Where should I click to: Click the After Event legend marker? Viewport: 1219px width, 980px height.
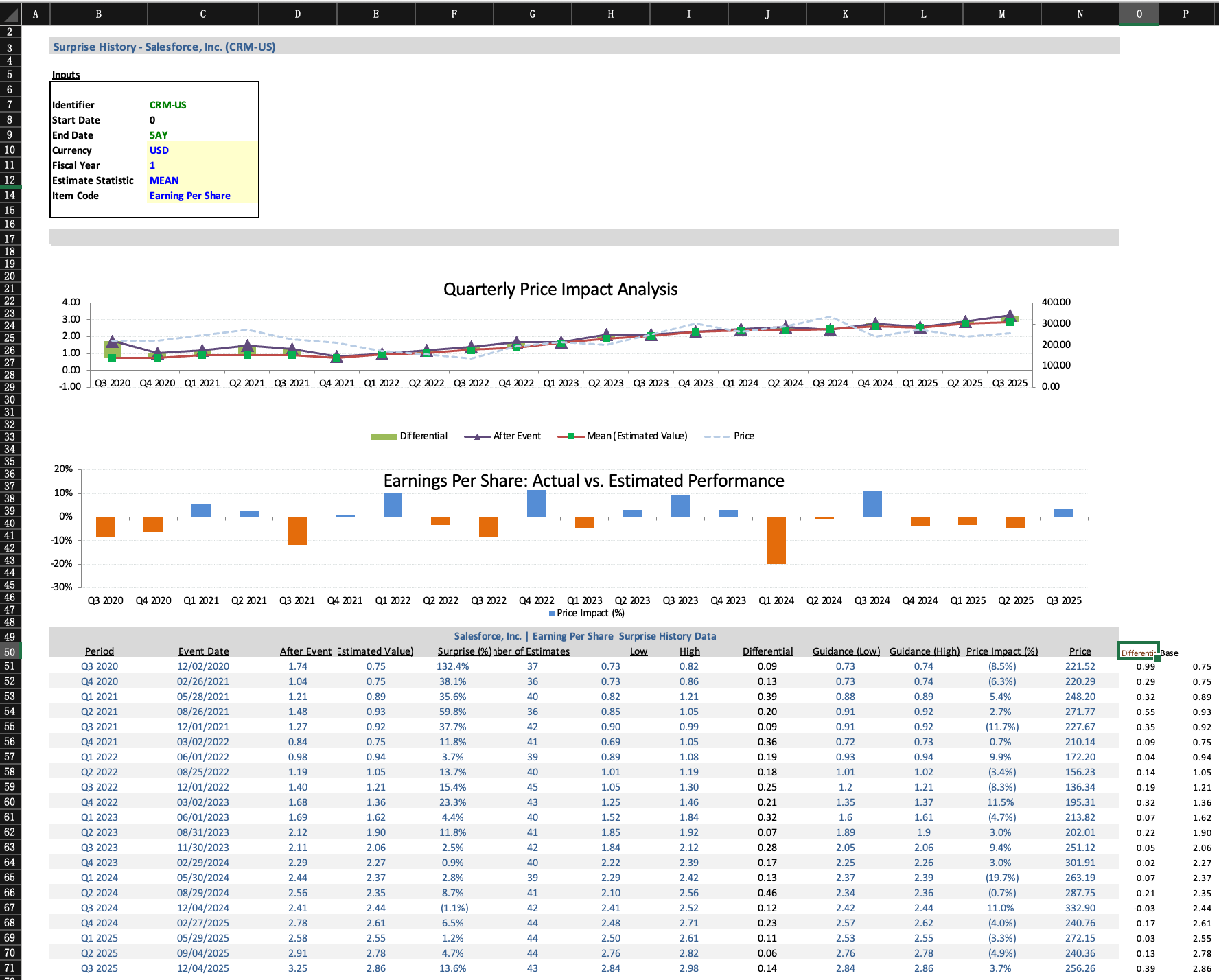click(477, 436)
